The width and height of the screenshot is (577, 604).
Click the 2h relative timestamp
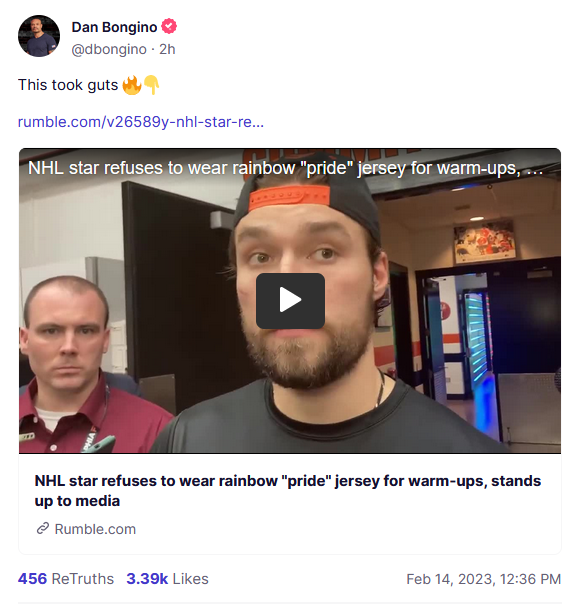(x=168, y=49)
